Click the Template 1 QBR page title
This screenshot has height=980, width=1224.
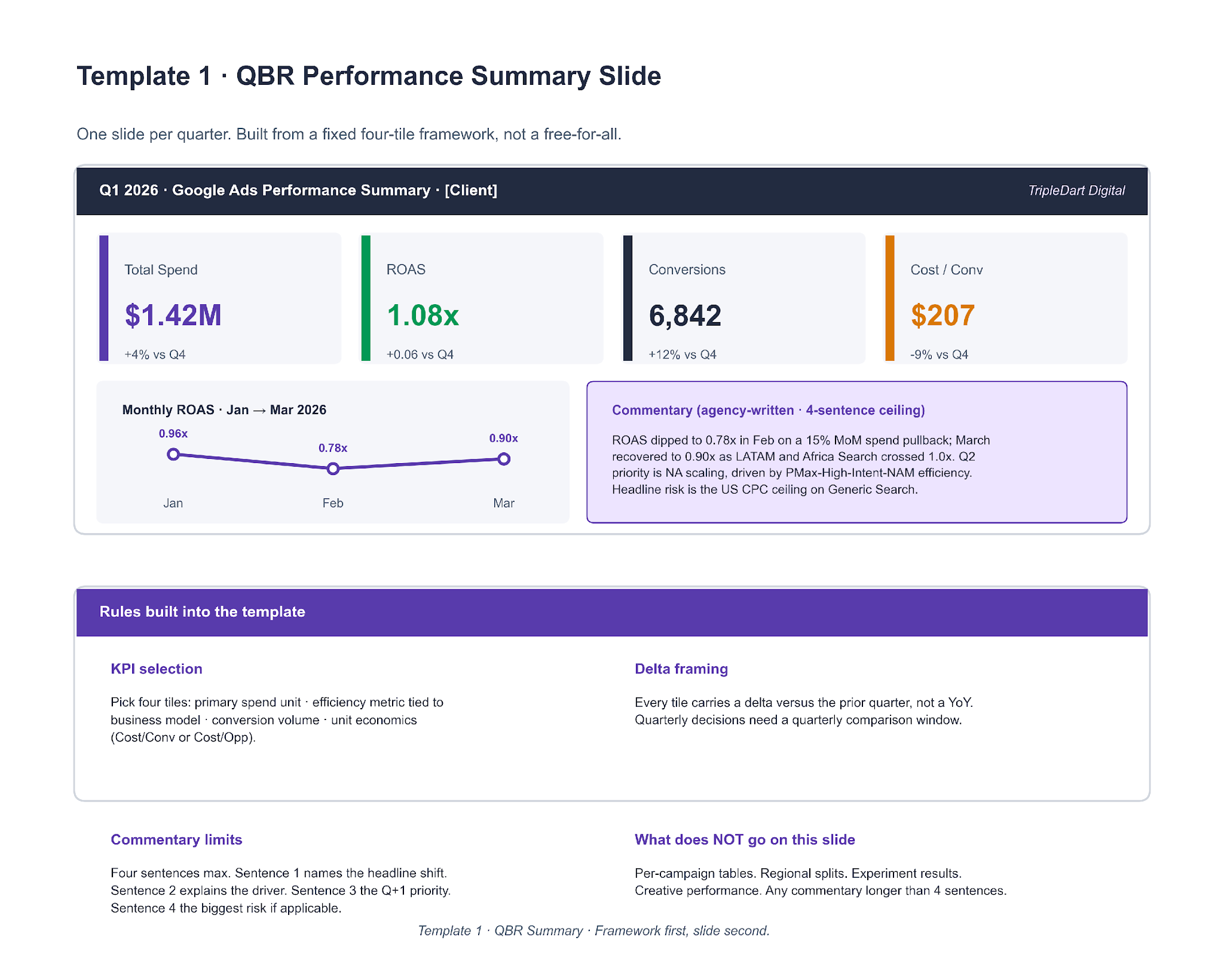369,76
